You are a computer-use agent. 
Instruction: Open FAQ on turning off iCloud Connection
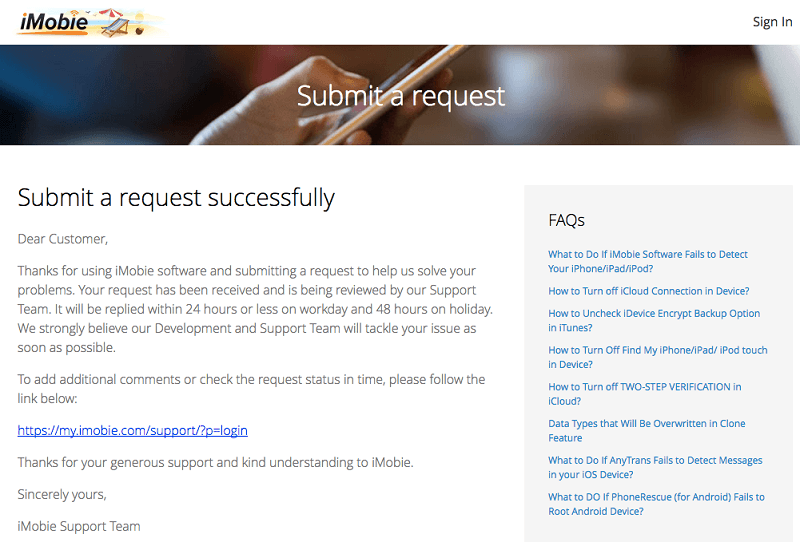tap(648, 291)
